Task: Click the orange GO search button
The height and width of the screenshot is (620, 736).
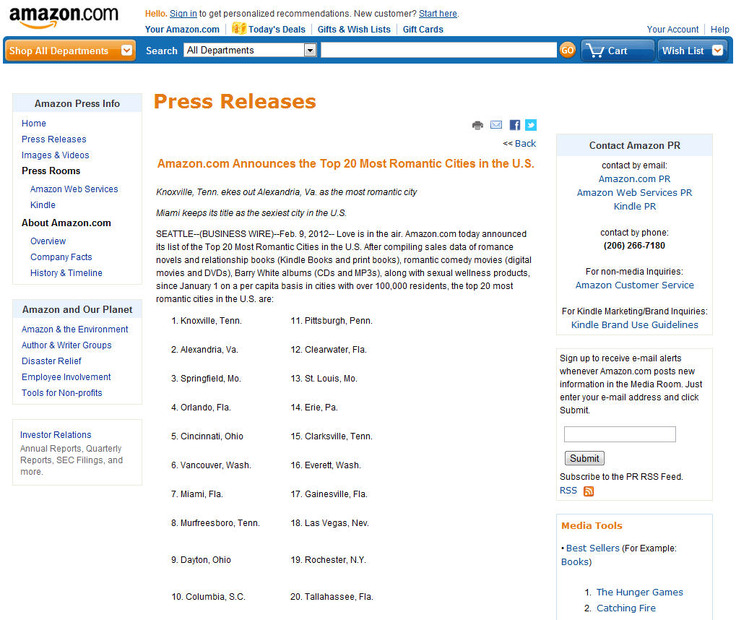Action: point(567,50)
